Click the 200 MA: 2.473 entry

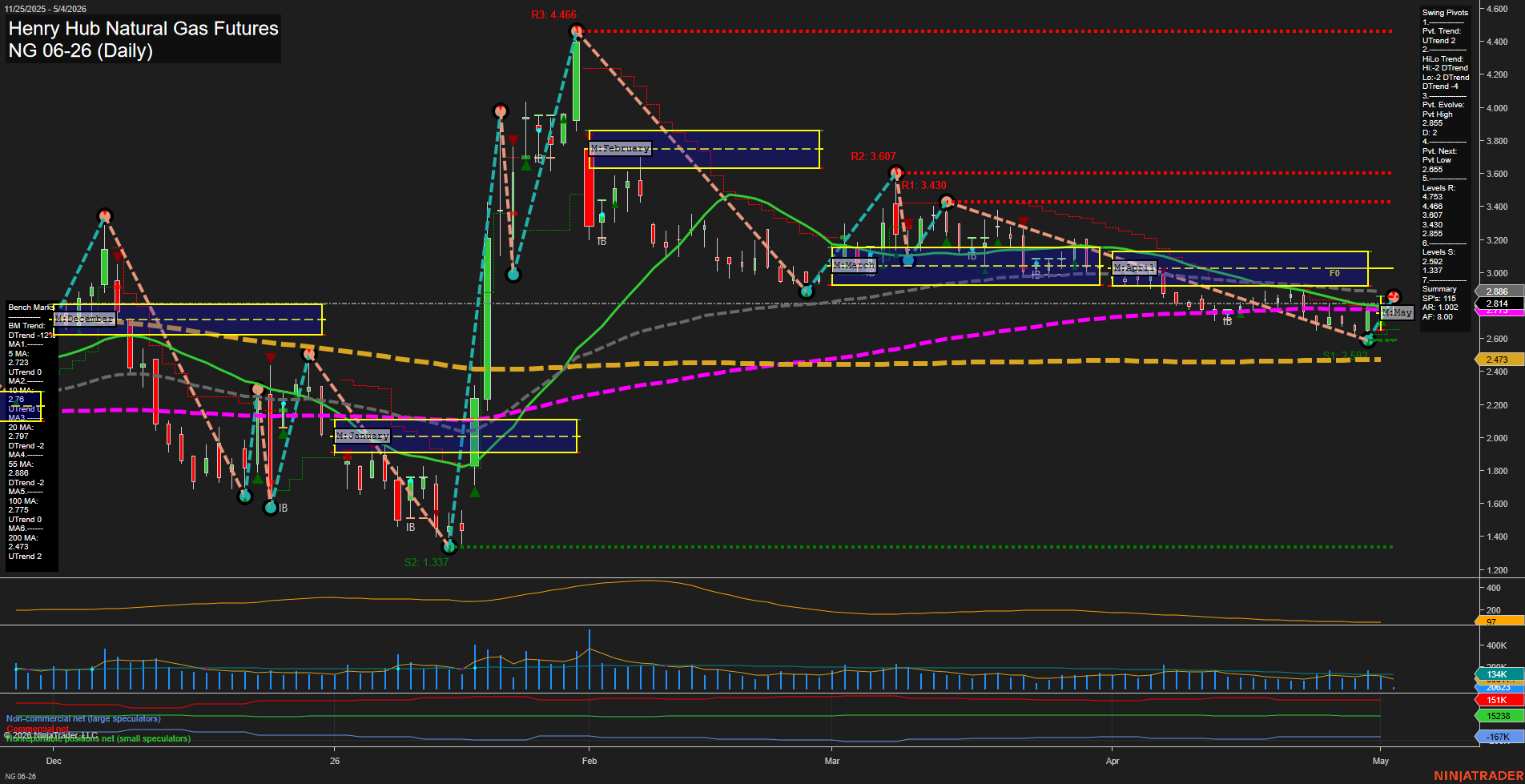pyautogui.click(x=22, y=542)
